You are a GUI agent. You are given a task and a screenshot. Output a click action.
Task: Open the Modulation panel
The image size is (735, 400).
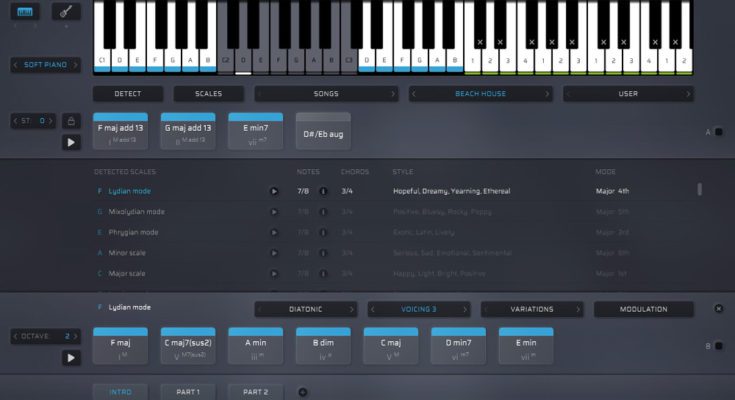click(x=643, y=309)
